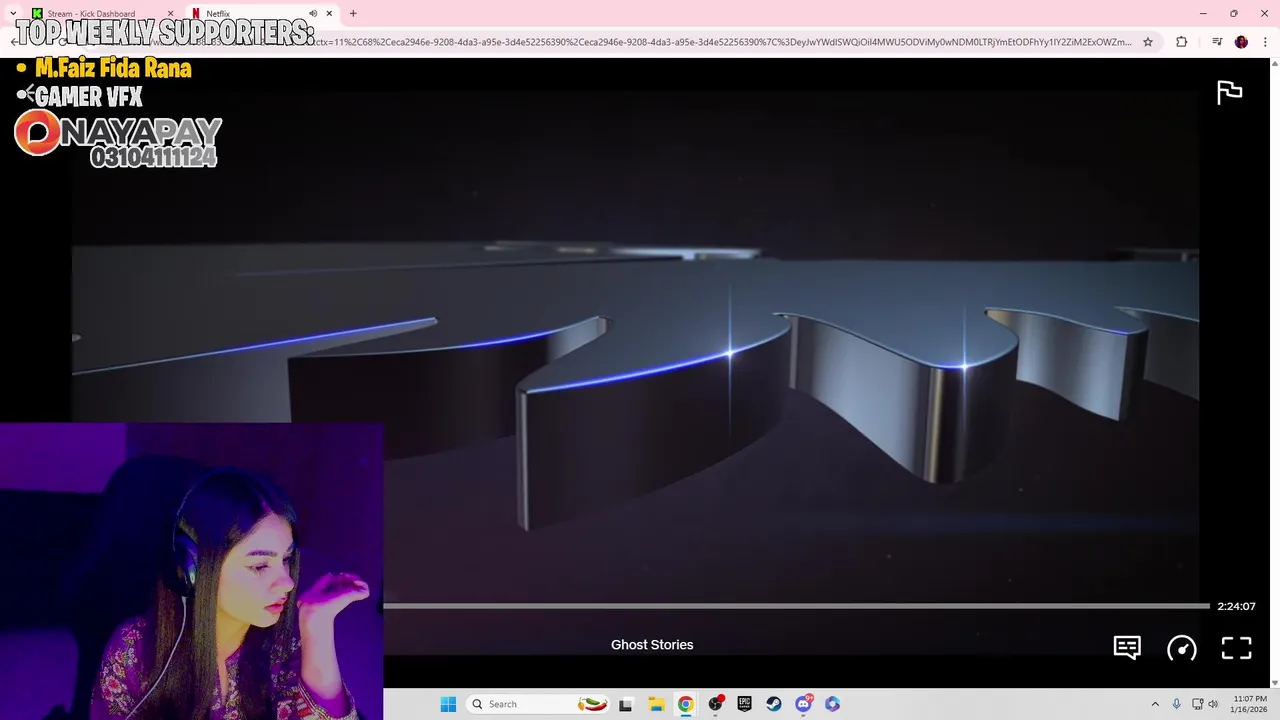This screenshot has width=1280, height=720.
Task: Open Task View from the taskbar
Action: pyautogui.click(x=626, y=704)
